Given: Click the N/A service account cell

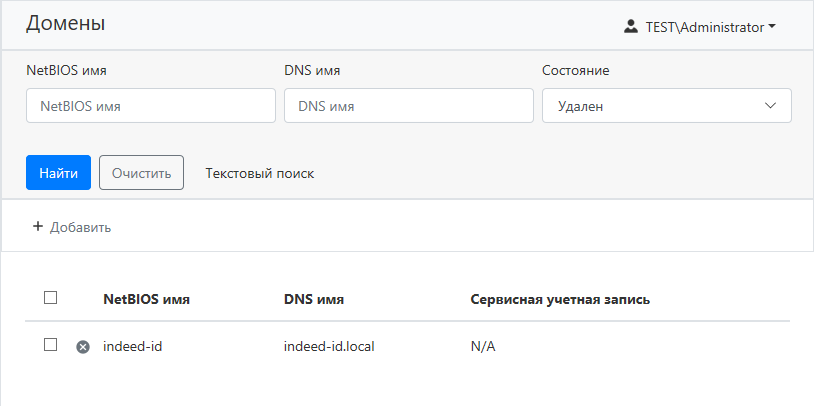Looking at the screenshot, I should pyautogui.click(x=483, y=346).
